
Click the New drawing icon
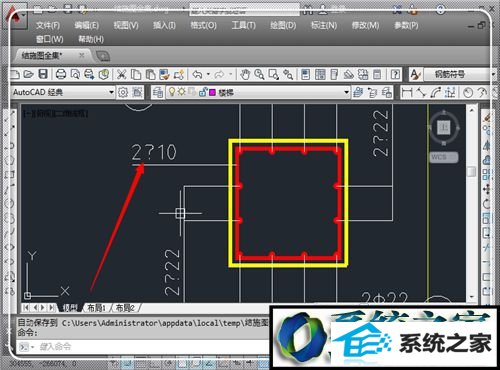pyautogui.click(x=15, y=74)
